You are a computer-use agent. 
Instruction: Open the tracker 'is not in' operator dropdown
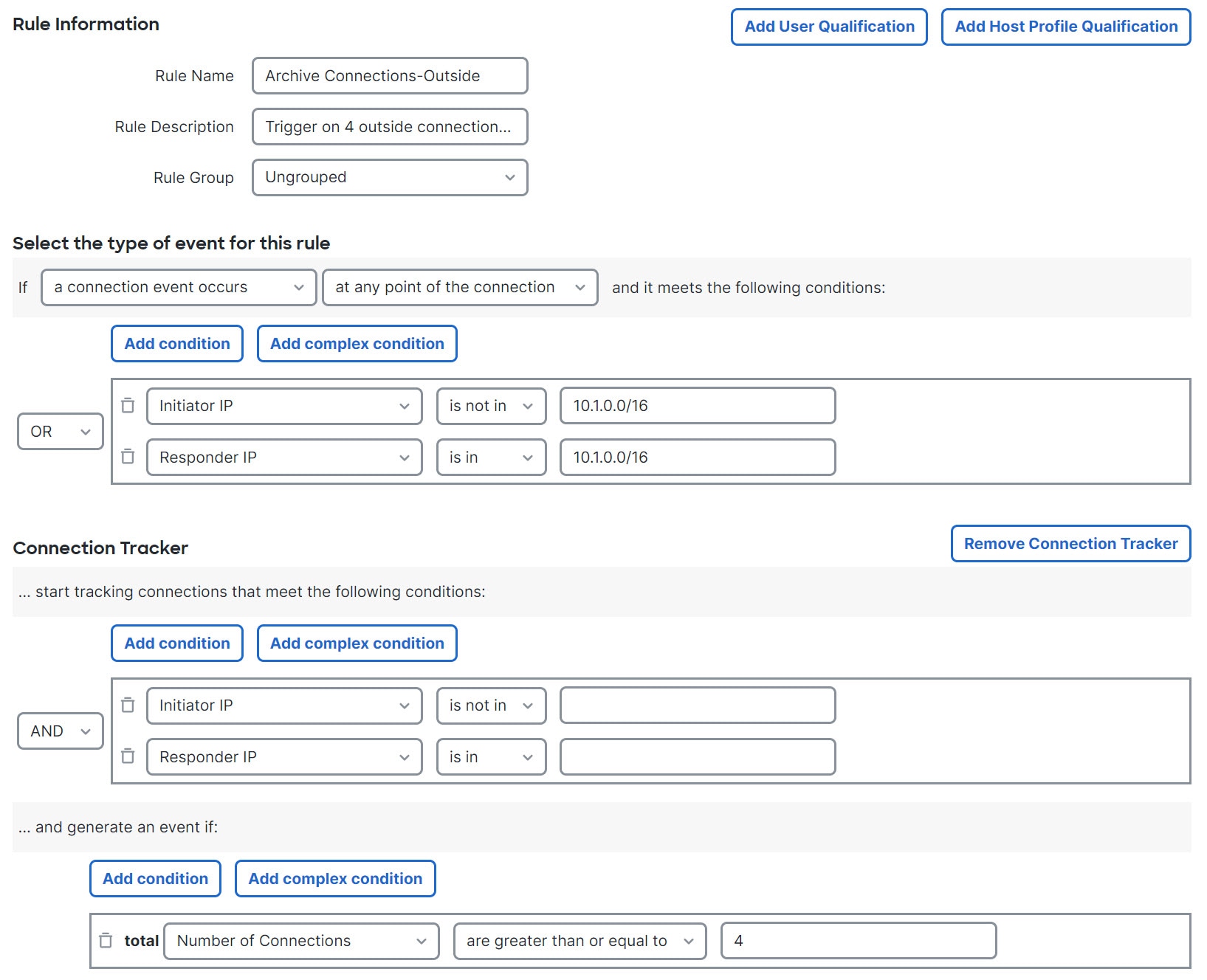492,705
